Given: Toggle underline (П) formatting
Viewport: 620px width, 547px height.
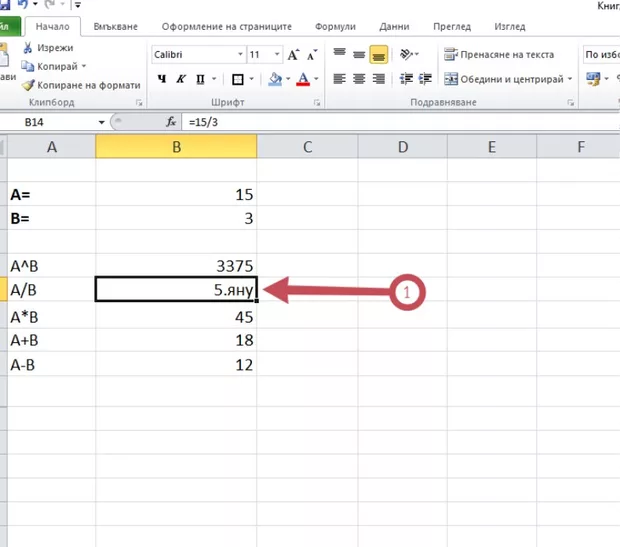Looking at the screenshot, I should tap(200, 79).
